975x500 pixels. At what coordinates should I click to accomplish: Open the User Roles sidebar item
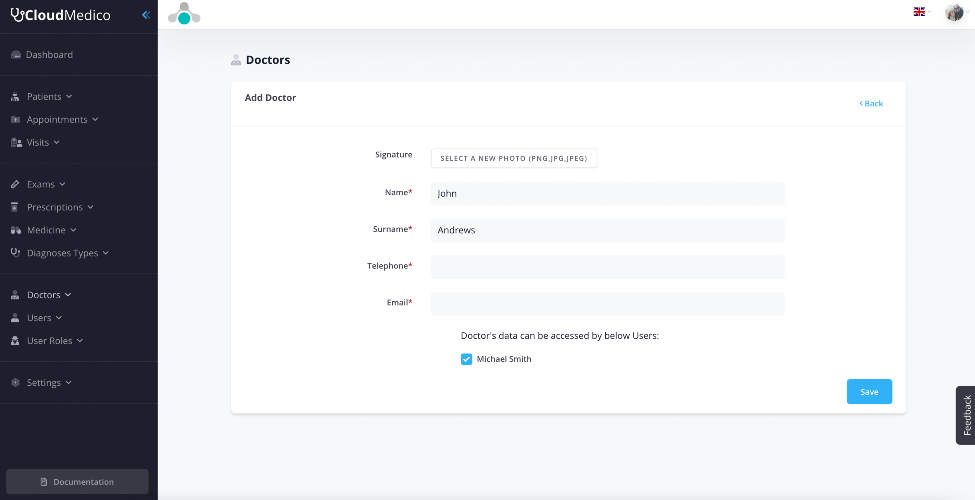50,341
